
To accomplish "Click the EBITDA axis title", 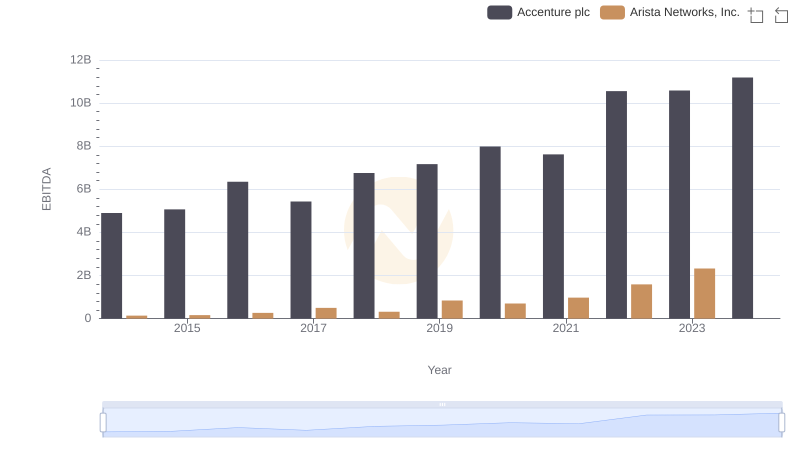I will pos(46,189).
